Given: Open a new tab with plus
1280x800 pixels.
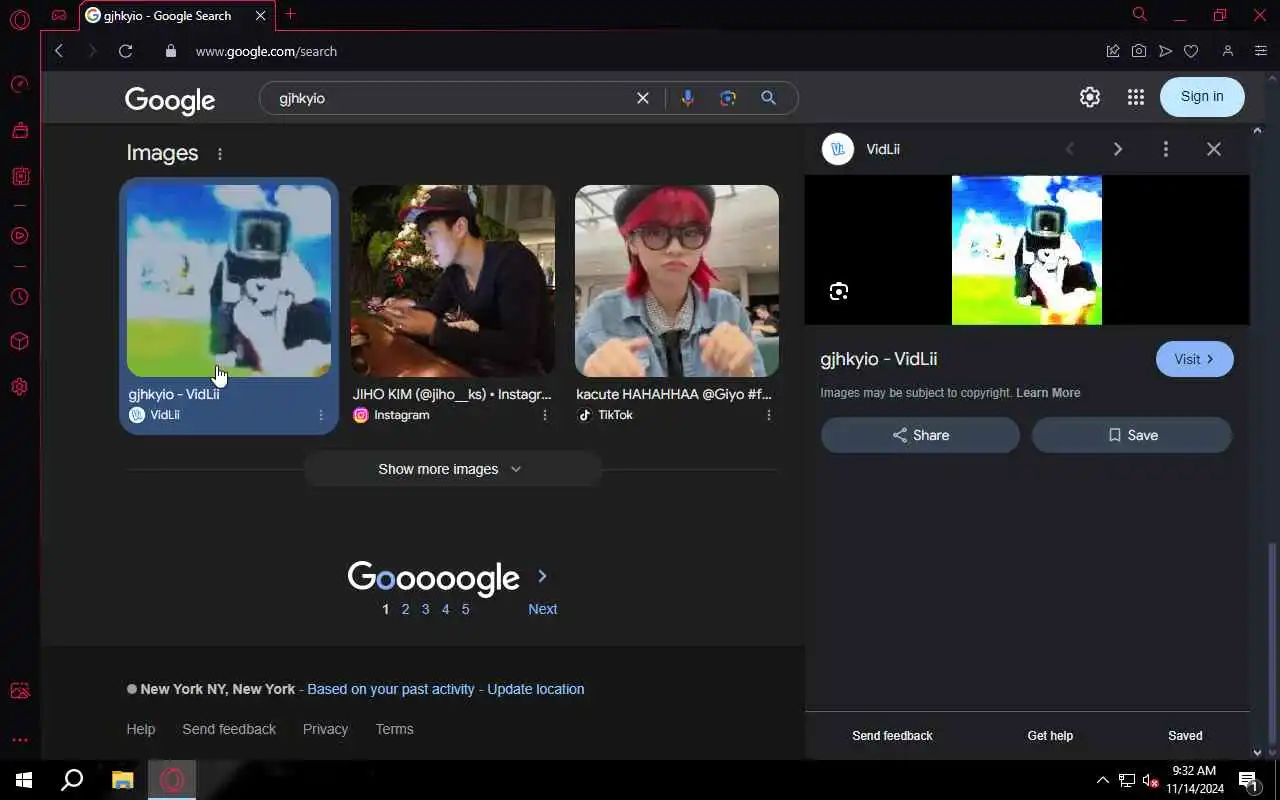Looking at the screenshot, I should 291,14.
